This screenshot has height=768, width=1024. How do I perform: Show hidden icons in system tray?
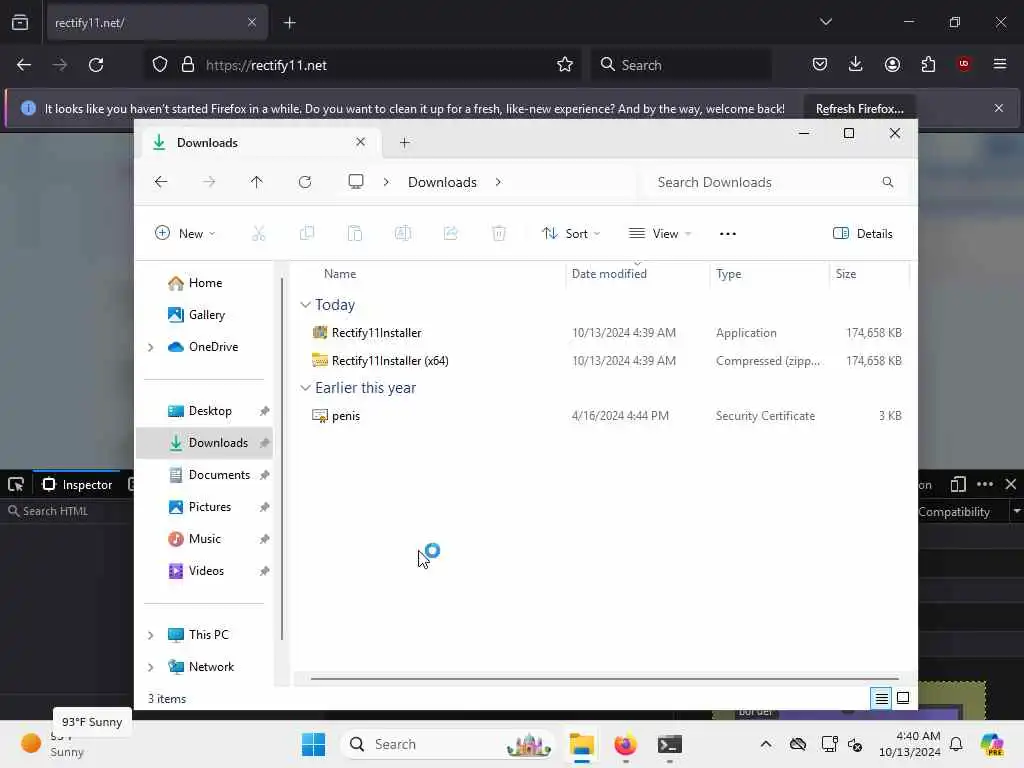point(766,744)
